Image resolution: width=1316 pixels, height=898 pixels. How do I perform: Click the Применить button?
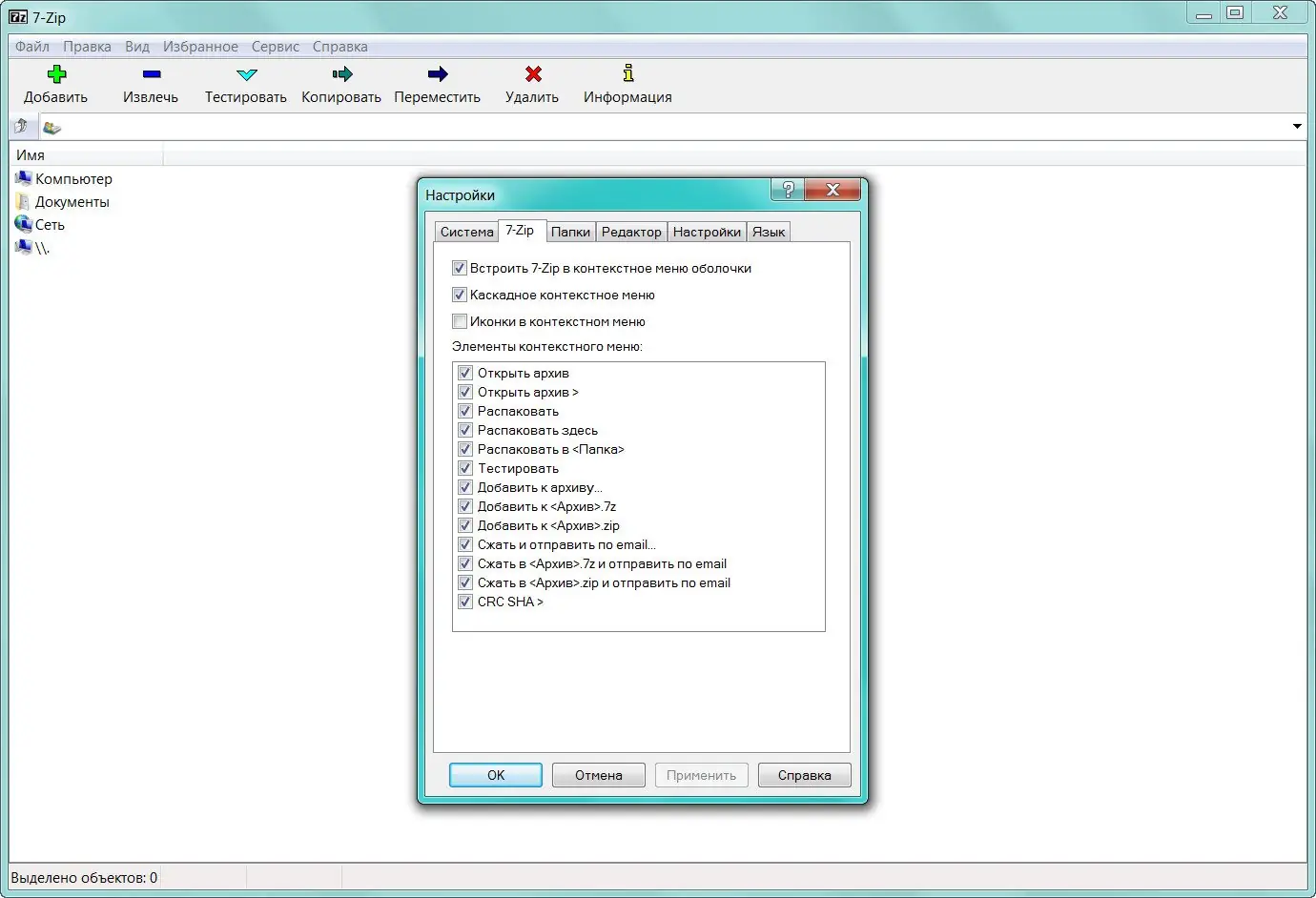point(702,775)
